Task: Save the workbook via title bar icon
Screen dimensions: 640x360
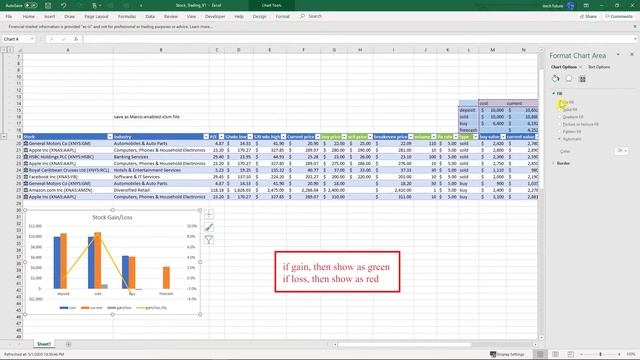Action: click(48, 6)
